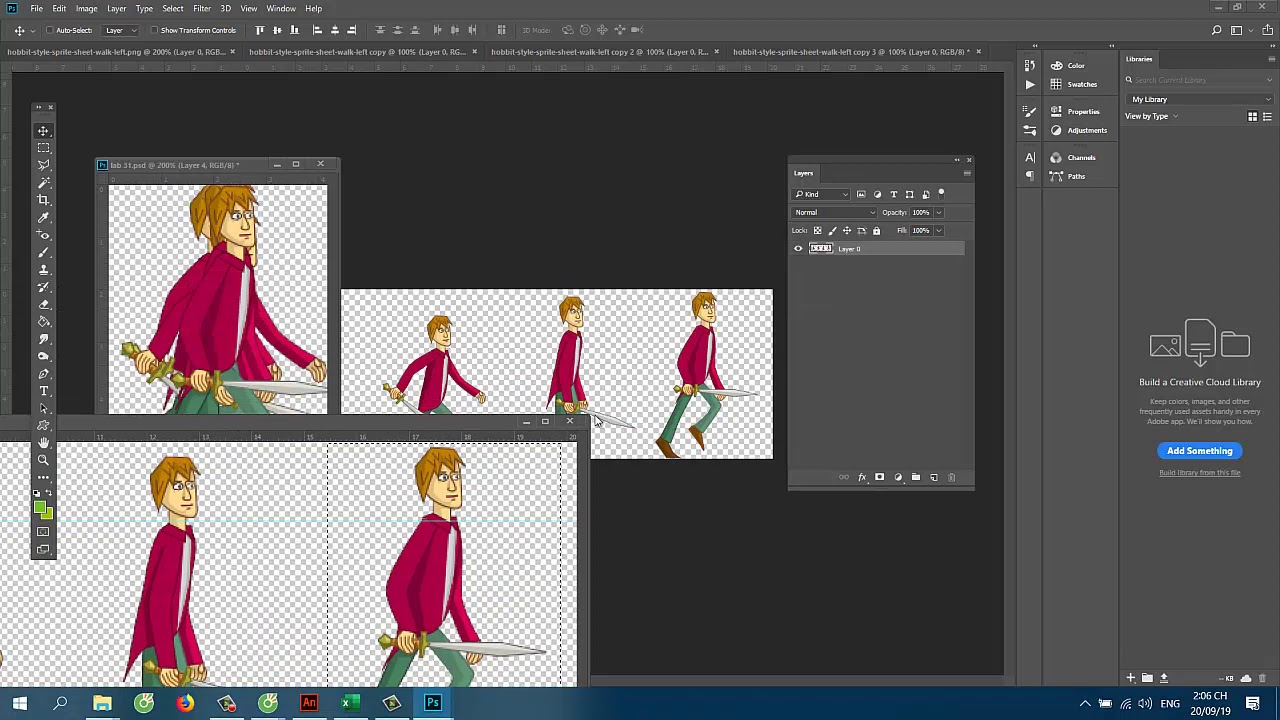
Task: Click the Add layer mask icon
Action: point(880,477)
